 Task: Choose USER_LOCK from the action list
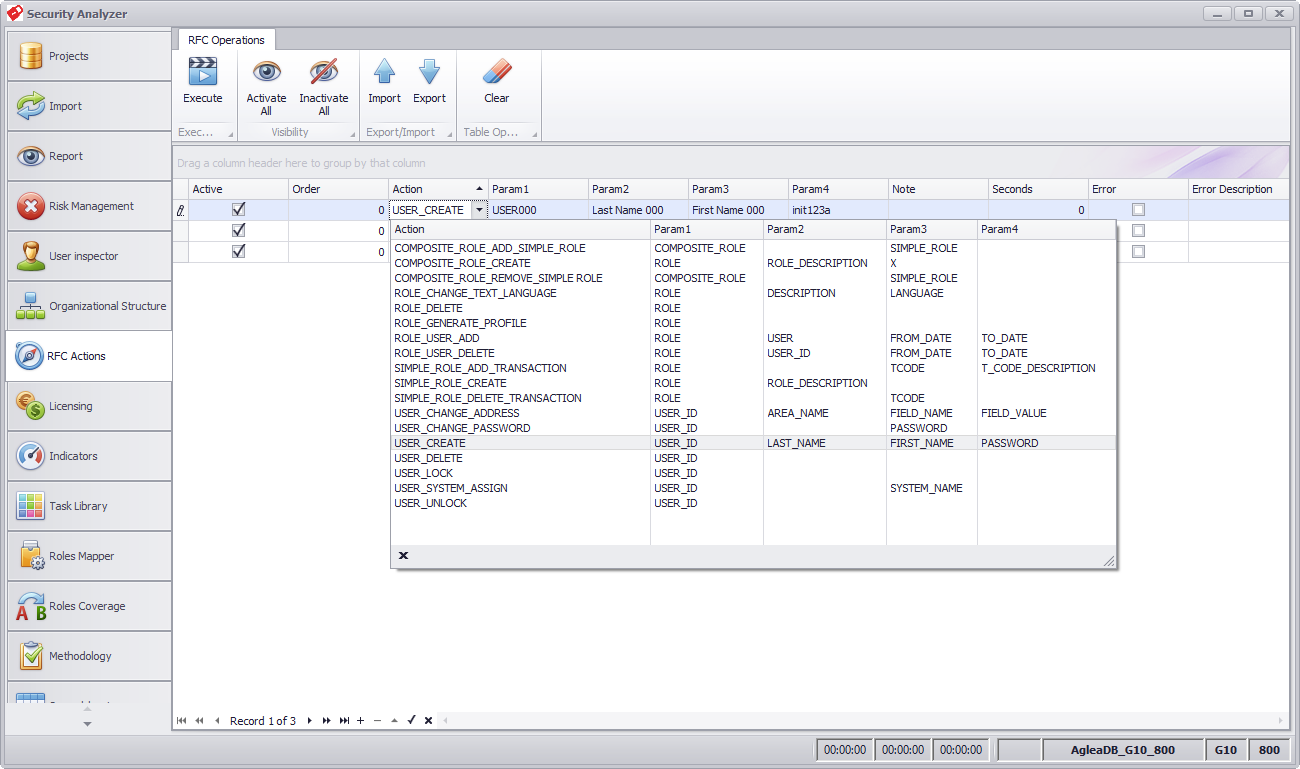pos(424,473)
